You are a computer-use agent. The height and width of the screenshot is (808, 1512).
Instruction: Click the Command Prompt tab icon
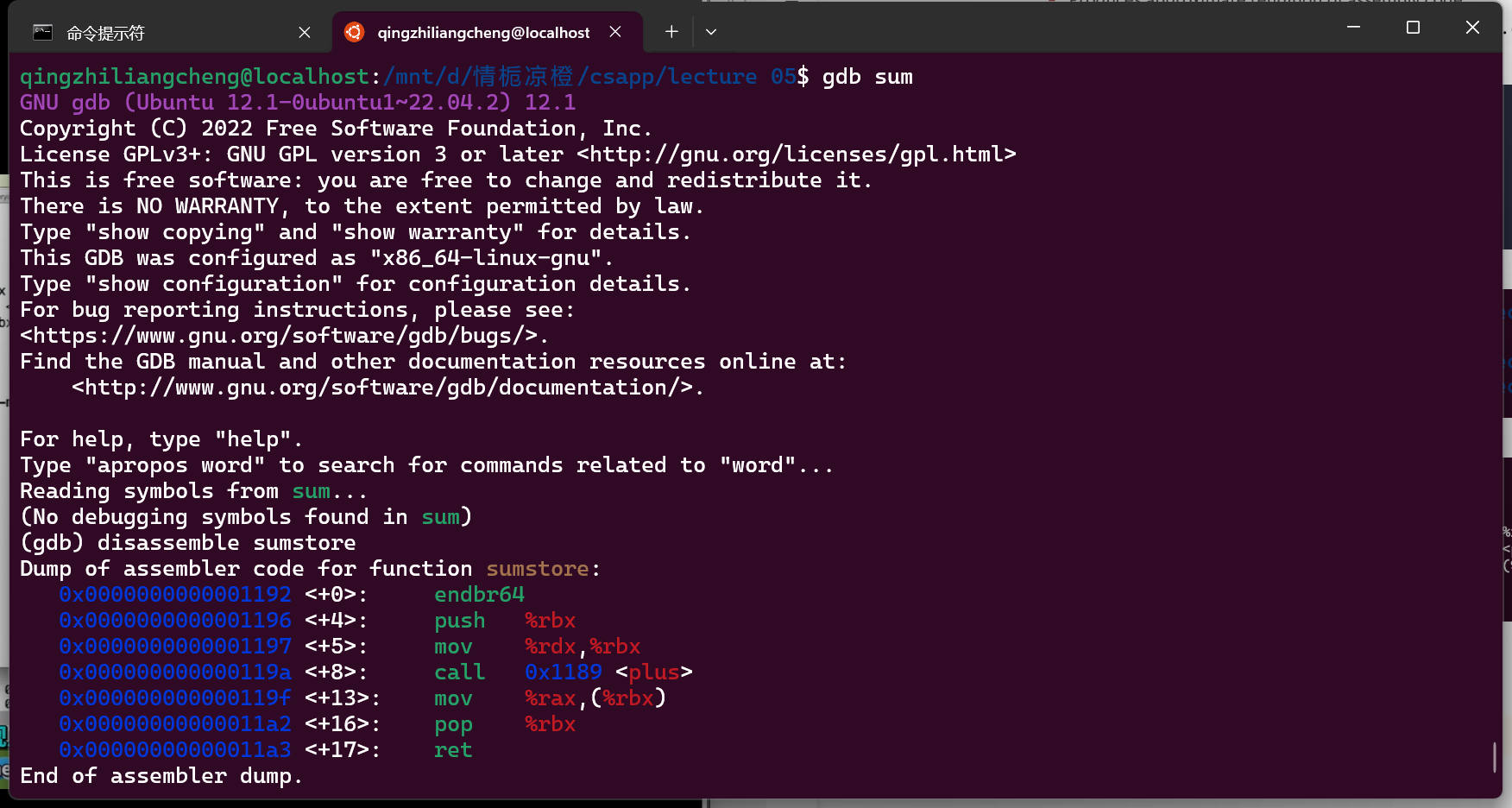tap(42, 33)
